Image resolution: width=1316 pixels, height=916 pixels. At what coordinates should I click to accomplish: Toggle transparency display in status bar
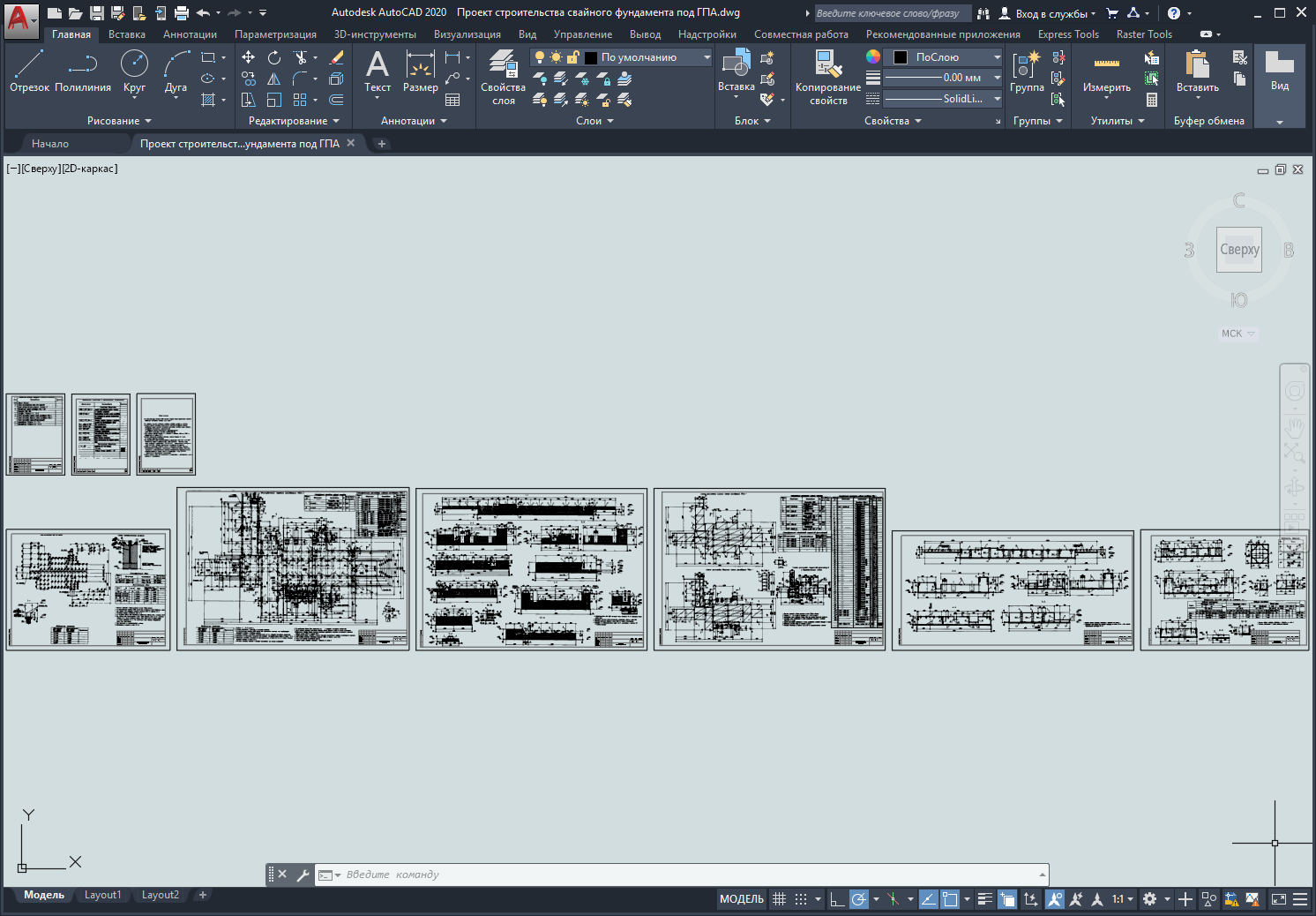tap(1007, 899)
